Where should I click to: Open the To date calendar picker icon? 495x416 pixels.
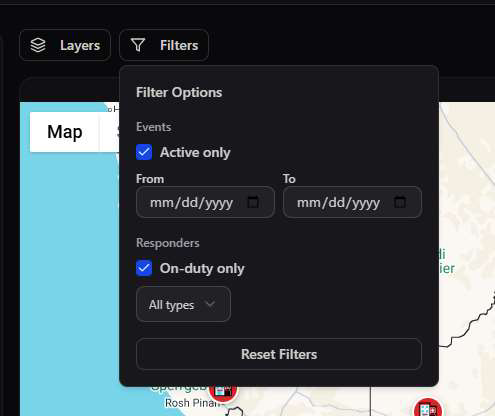[x=400, y=202]
